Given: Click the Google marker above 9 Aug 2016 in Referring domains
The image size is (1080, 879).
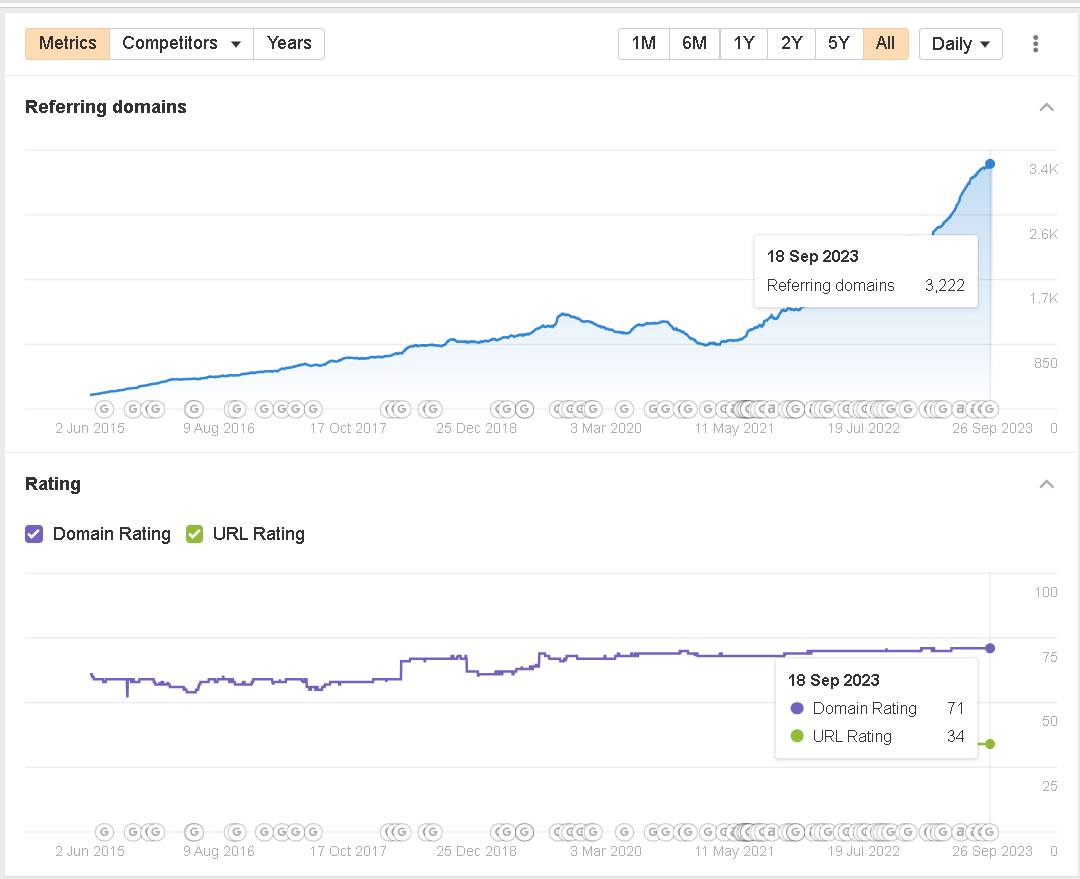Looking at the screenshot, I should coord(236,409).
